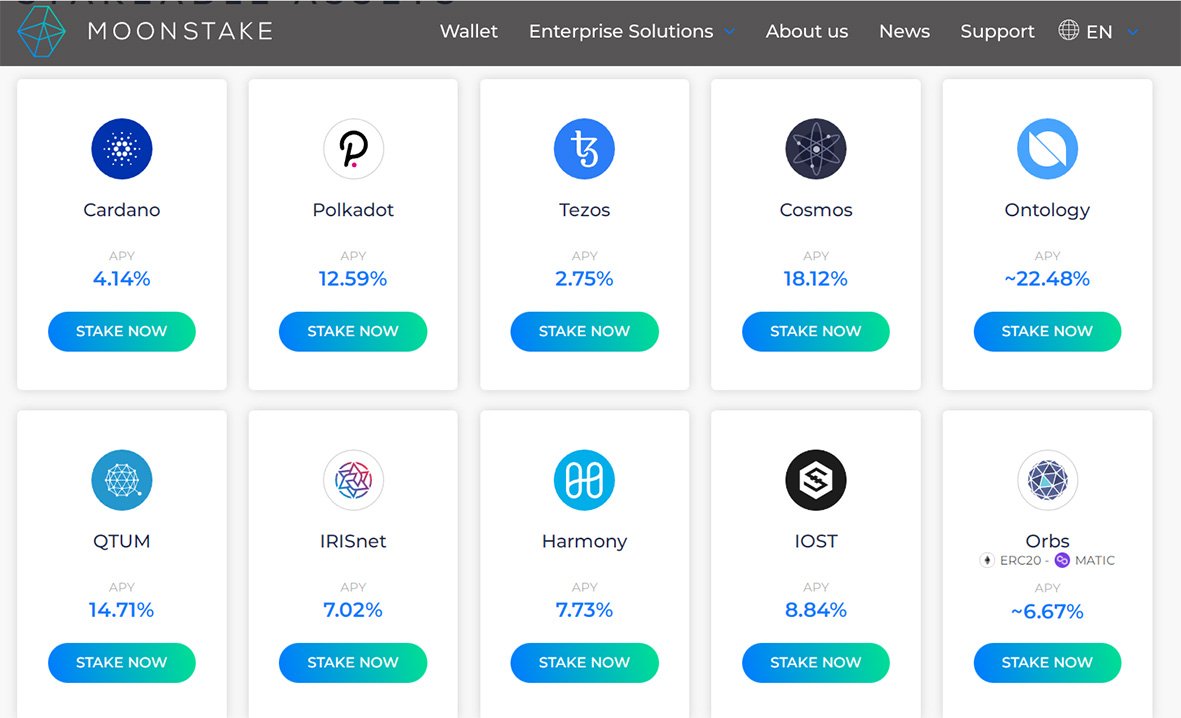Expand the Enterprise Solutions dropdown
1181x718 pixels.
631,32
